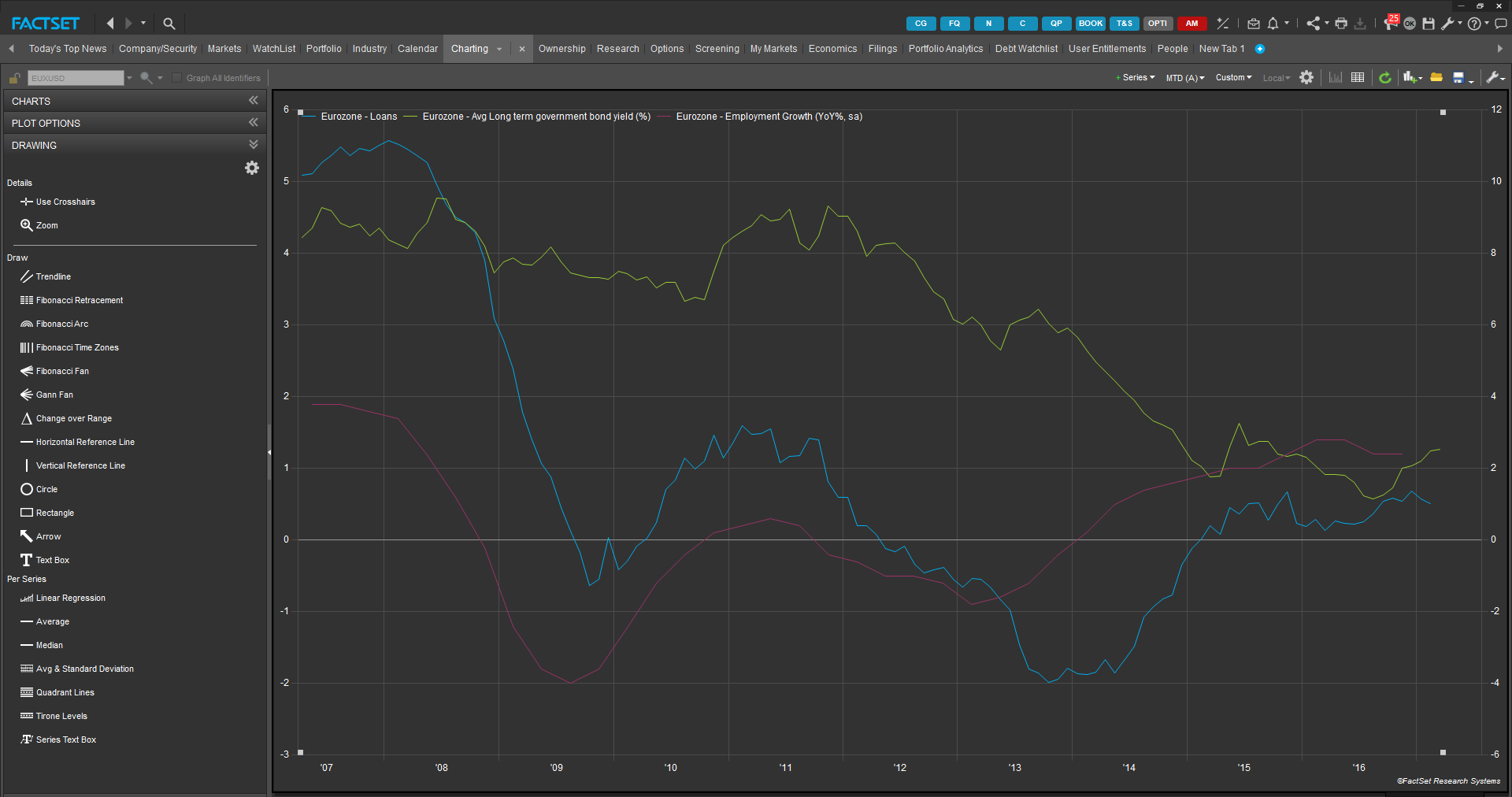
Task: Pick the Trendline drawing tool
Action: pos(53,276)
